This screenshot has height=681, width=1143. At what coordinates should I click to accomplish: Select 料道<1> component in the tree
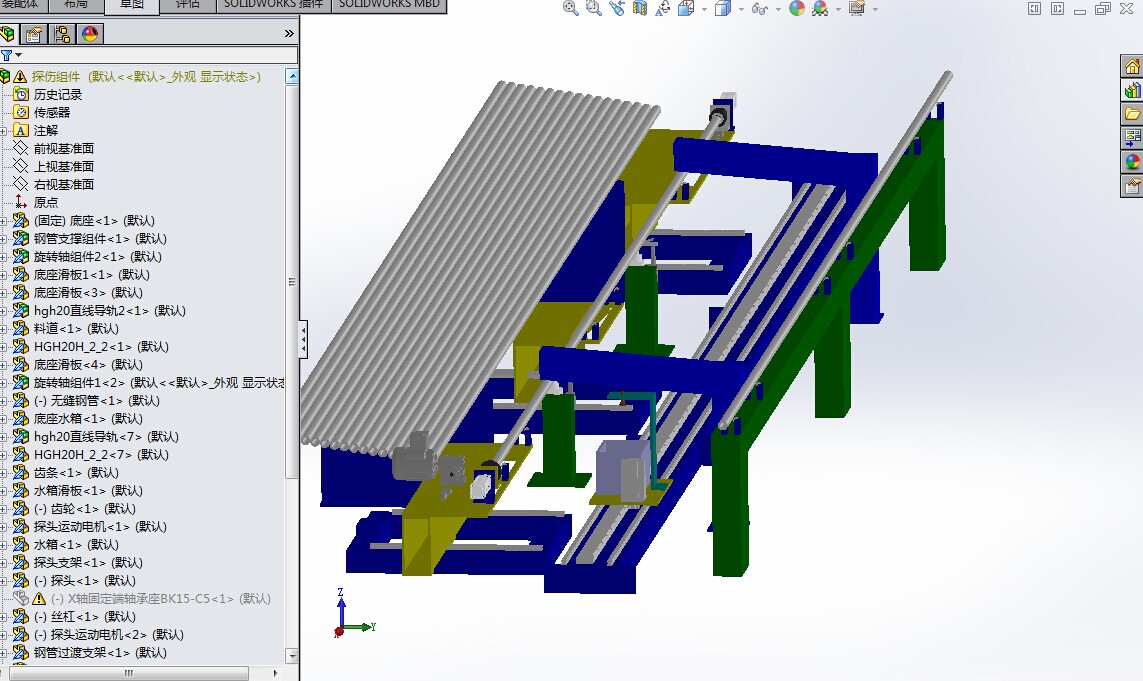point(76,329)
